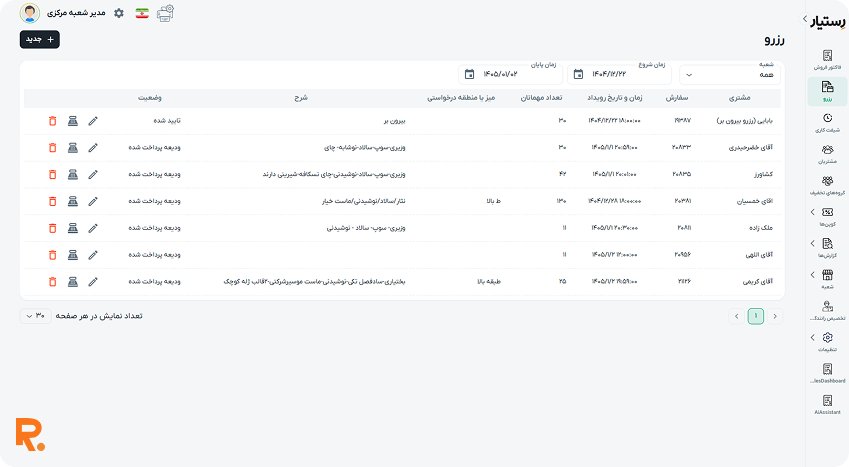Click the رزرو page title

[774, 40]
